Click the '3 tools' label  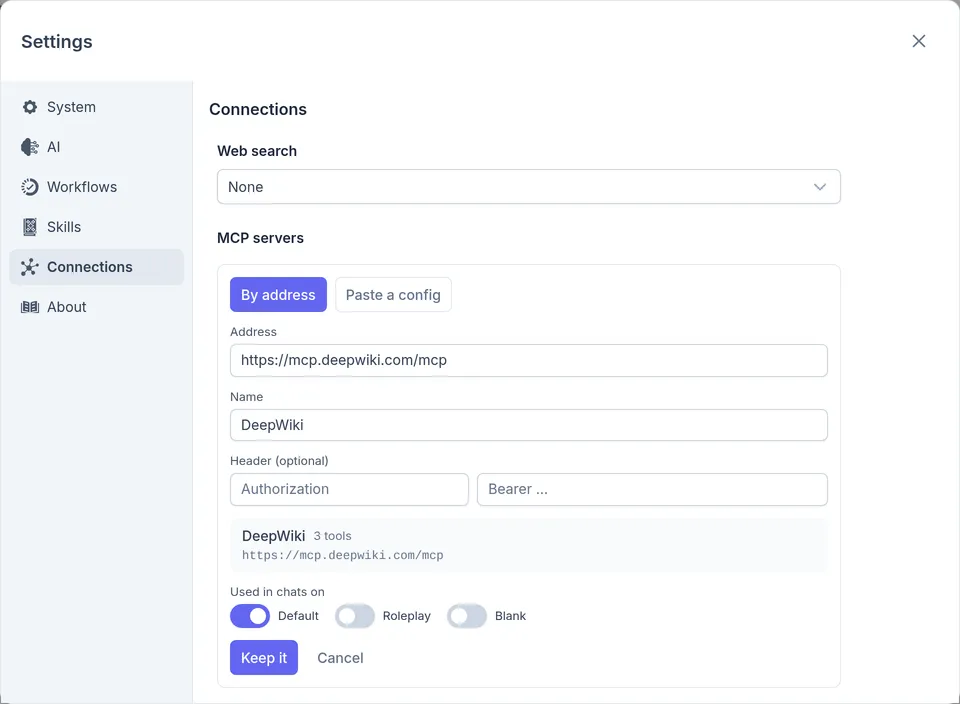(332, 536)
